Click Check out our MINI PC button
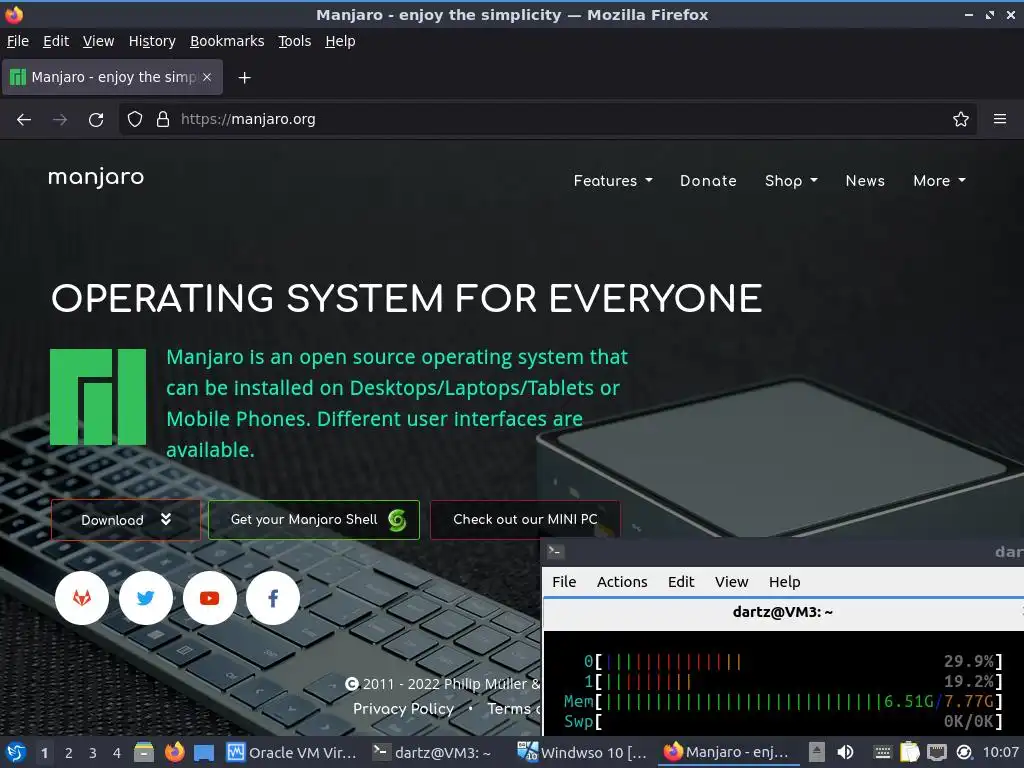The image size is (1024, 768). [x=525, y=520]
